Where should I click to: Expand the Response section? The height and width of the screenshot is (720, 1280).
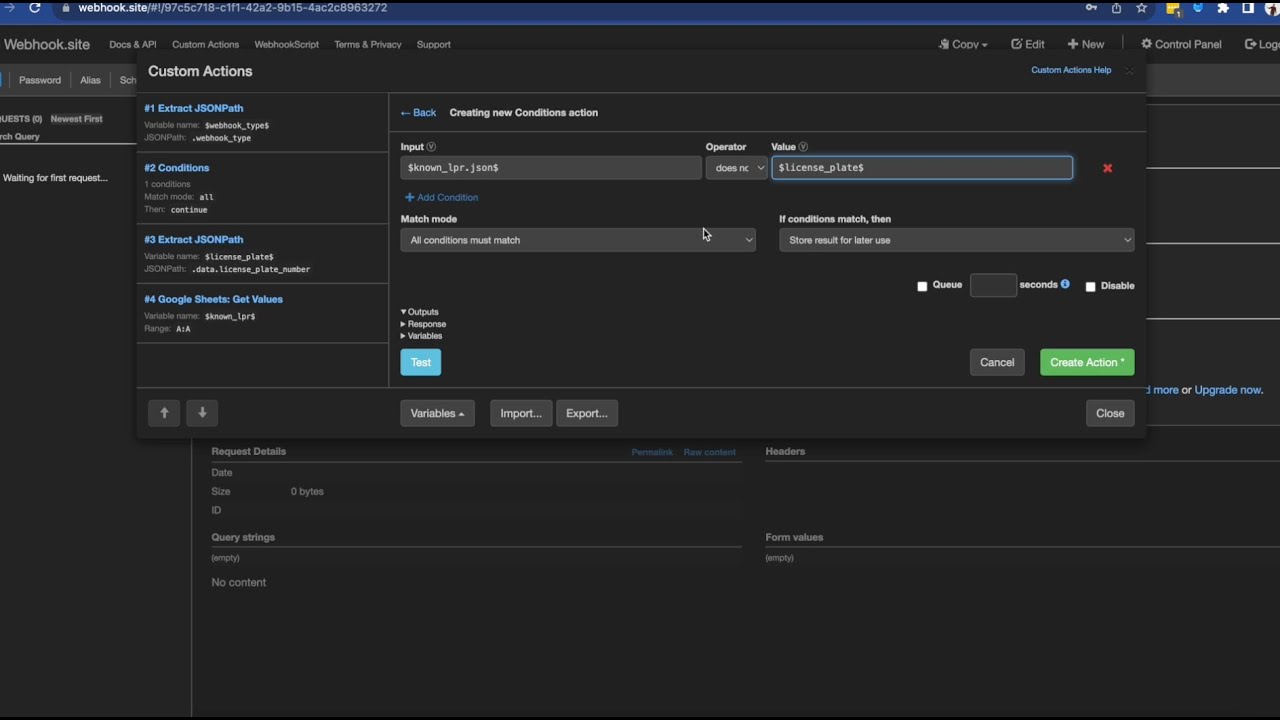click(424, 324)
